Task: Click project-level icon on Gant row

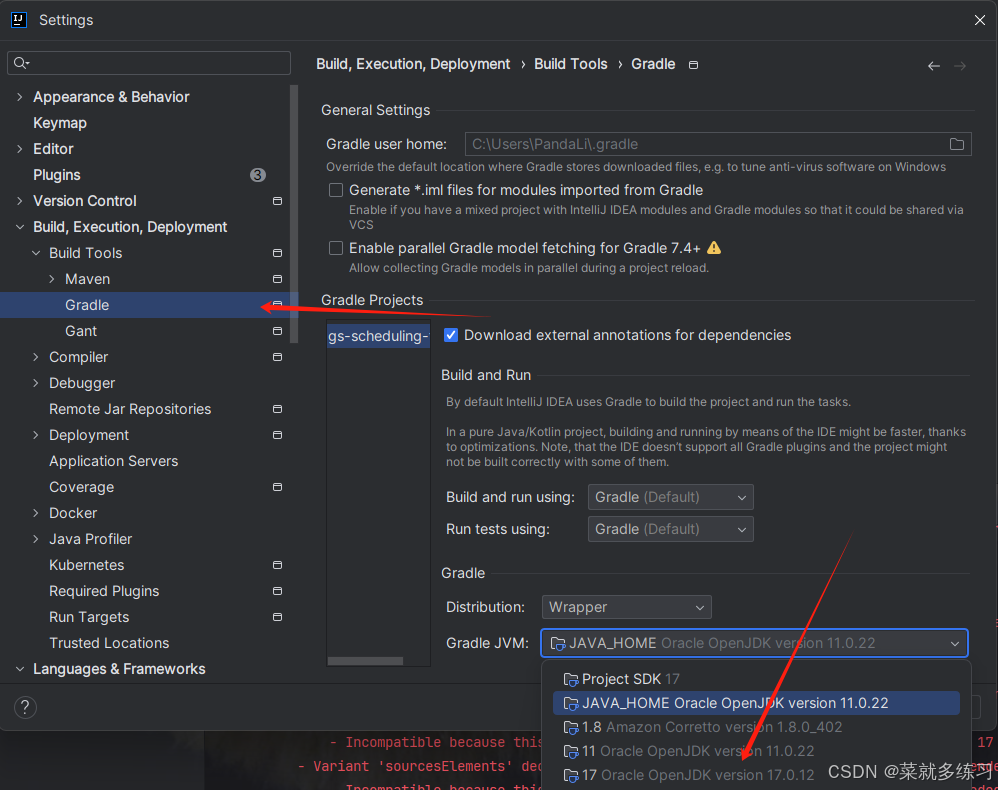Action: coord(278,331)
